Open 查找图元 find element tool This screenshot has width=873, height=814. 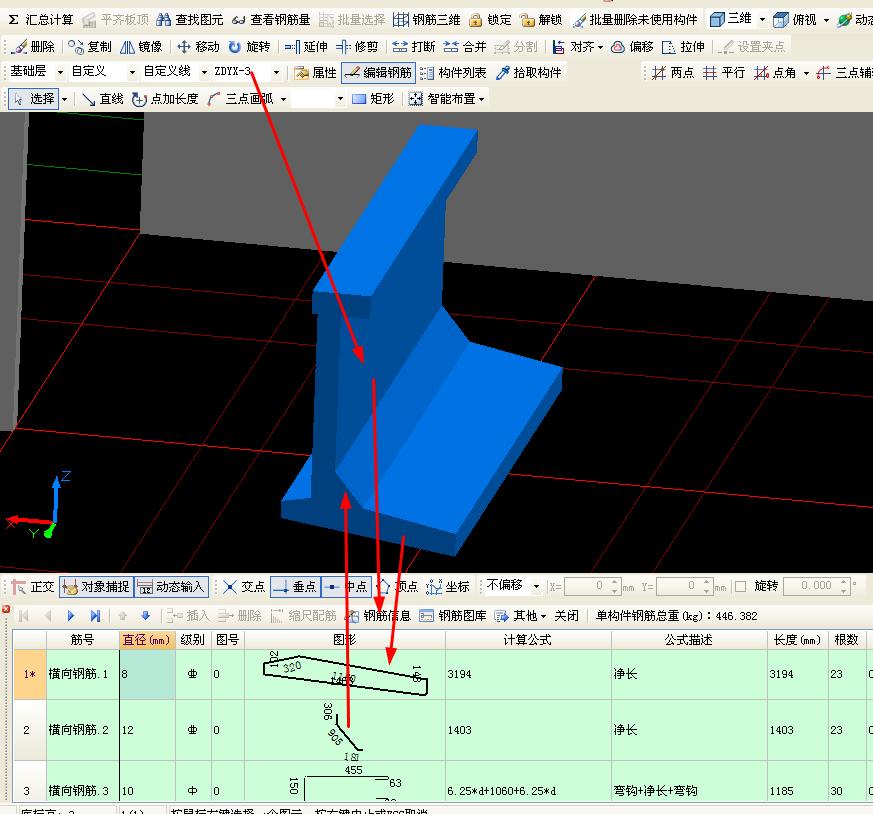click(x=189, y=20)
